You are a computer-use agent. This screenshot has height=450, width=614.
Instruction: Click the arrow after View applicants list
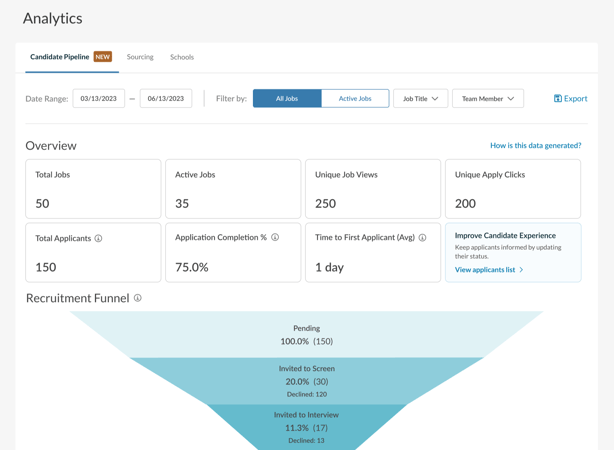click(x=522, y=270)
